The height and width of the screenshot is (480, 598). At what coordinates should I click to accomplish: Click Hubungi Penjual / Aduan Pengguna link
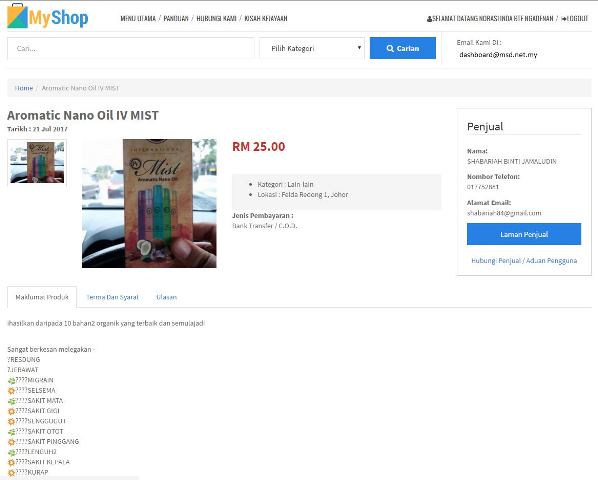(x=524, y=261)
